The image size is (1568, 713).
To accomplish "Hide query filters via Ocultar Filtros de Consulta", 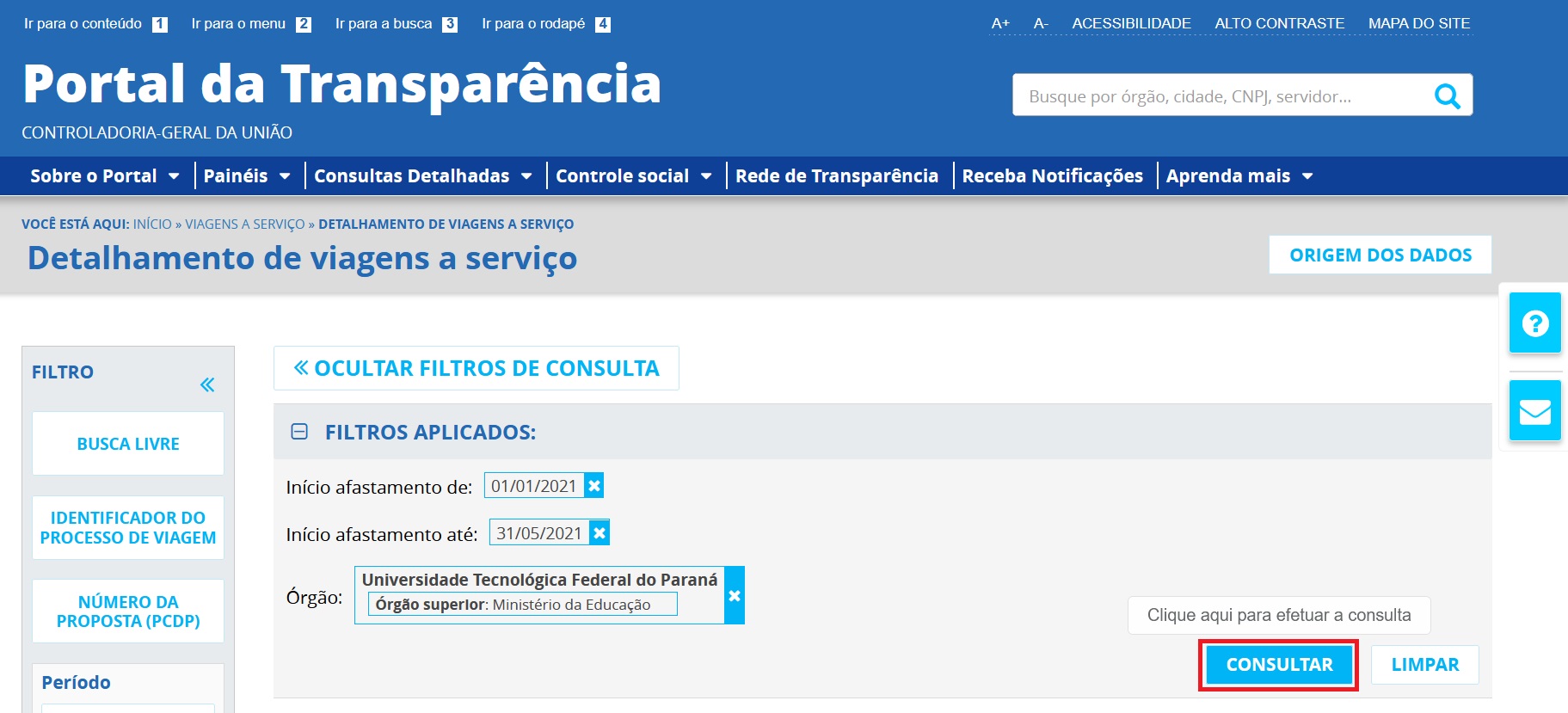I will point(477,368).
